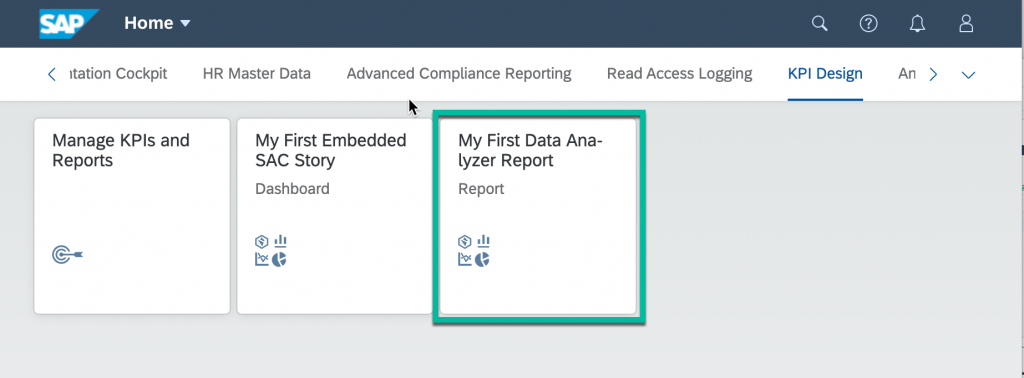Open the Manage KPIs and Reports tile
The height and width of the screenshot is (378, 1024).
click(132, 216)
